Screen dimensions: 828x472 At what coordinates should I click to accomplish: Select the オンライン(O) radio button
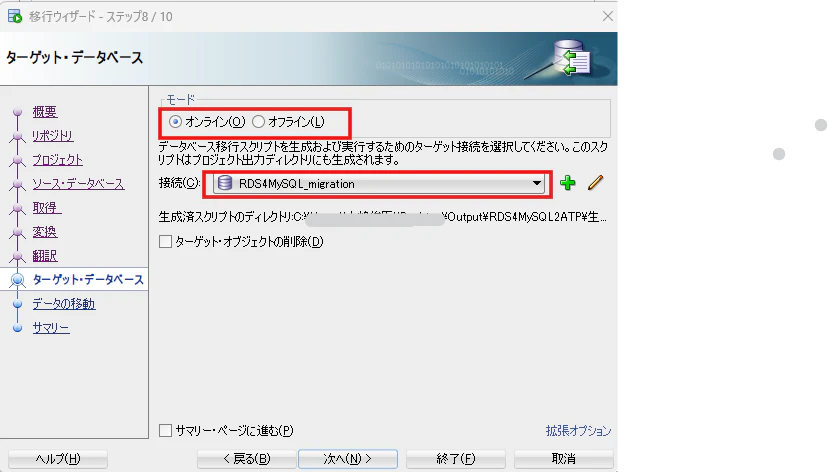point(175,122)
